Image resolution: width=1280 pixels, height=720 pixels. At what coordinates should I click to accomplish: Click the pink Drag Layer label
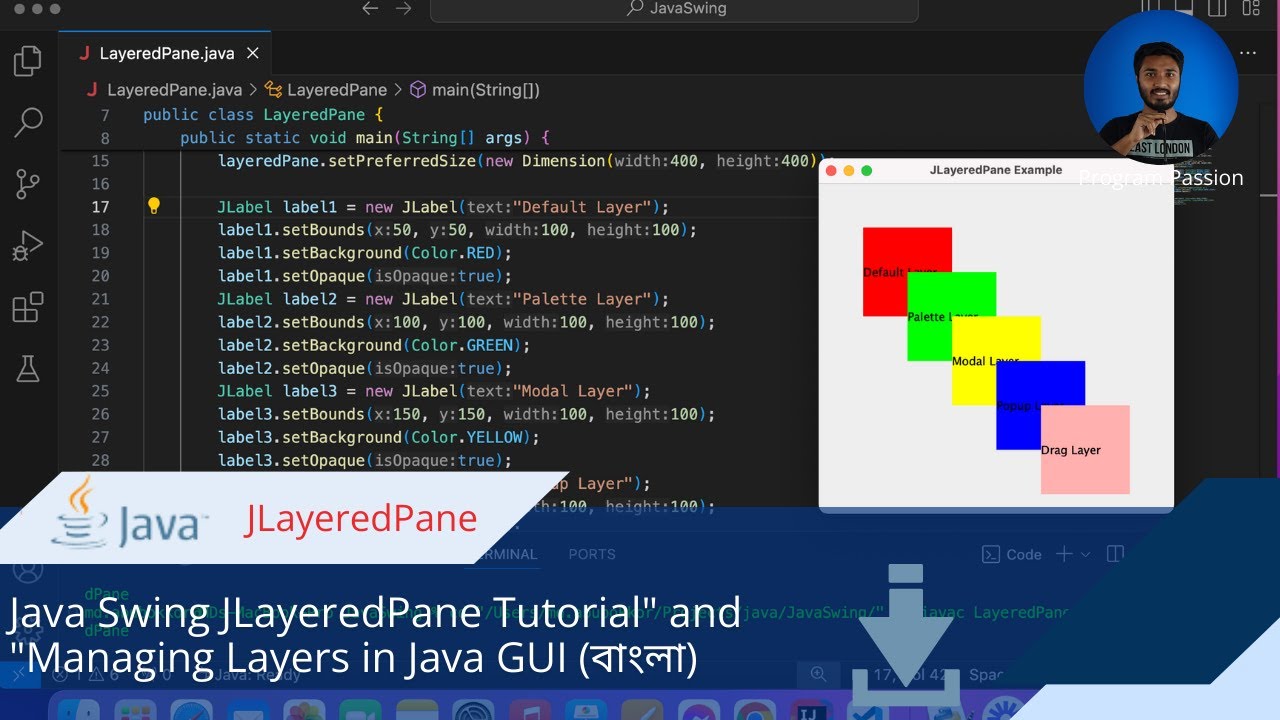1085,450
